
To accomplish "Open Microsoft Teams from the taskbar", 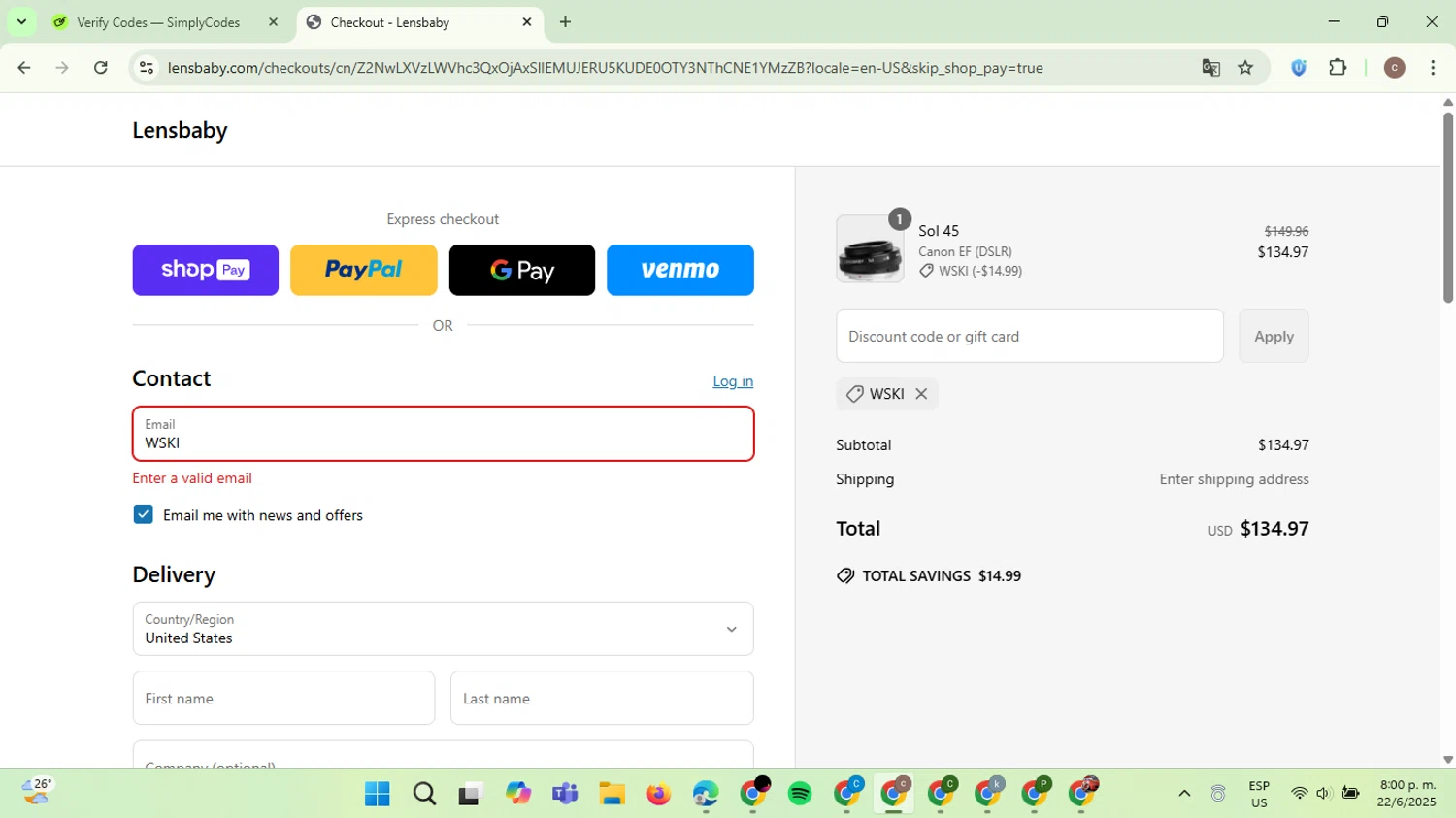I will click(x=565, y=794).
